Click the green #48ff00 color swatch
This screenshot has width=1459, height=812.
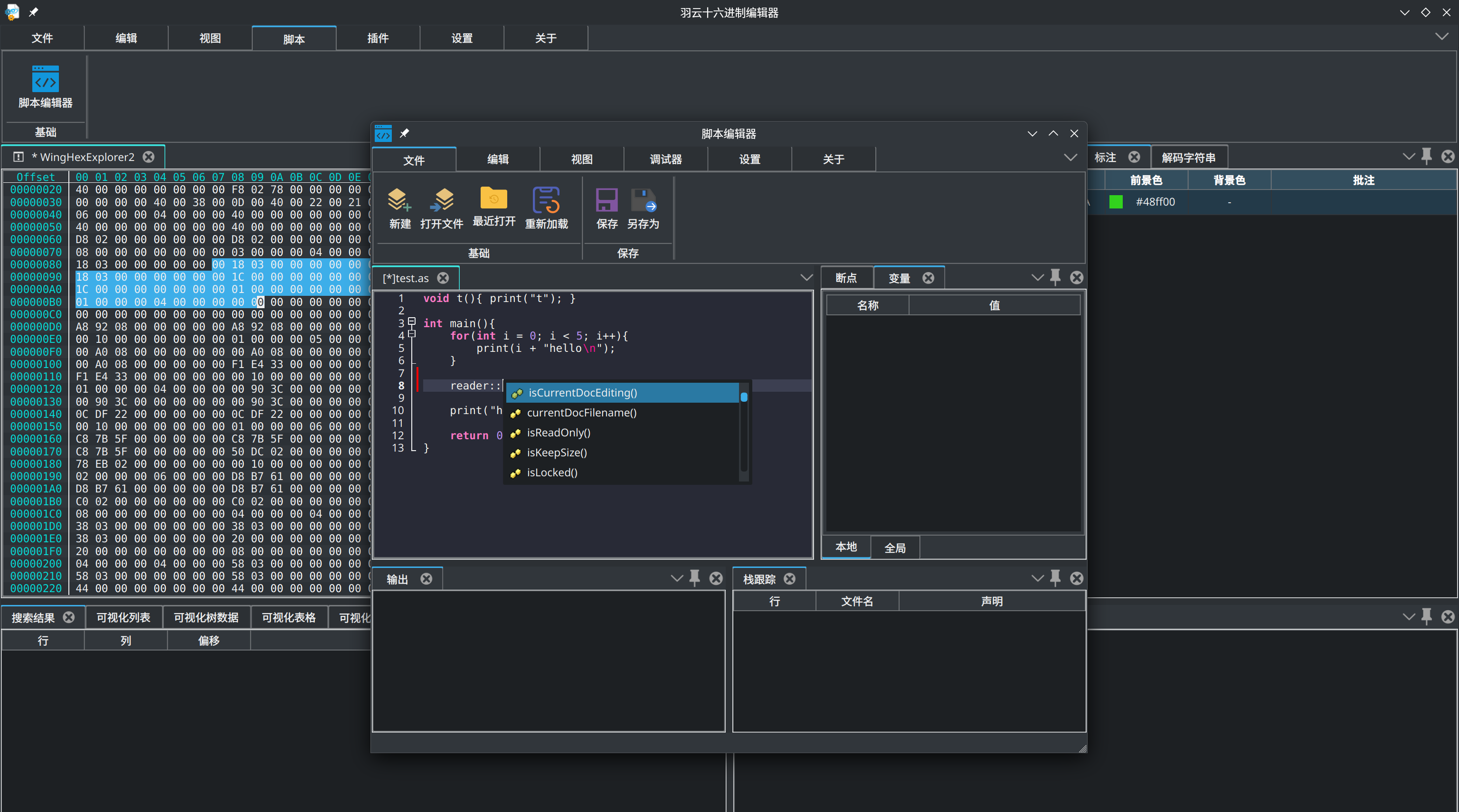pyautogui.click(x=1116, y=202)
